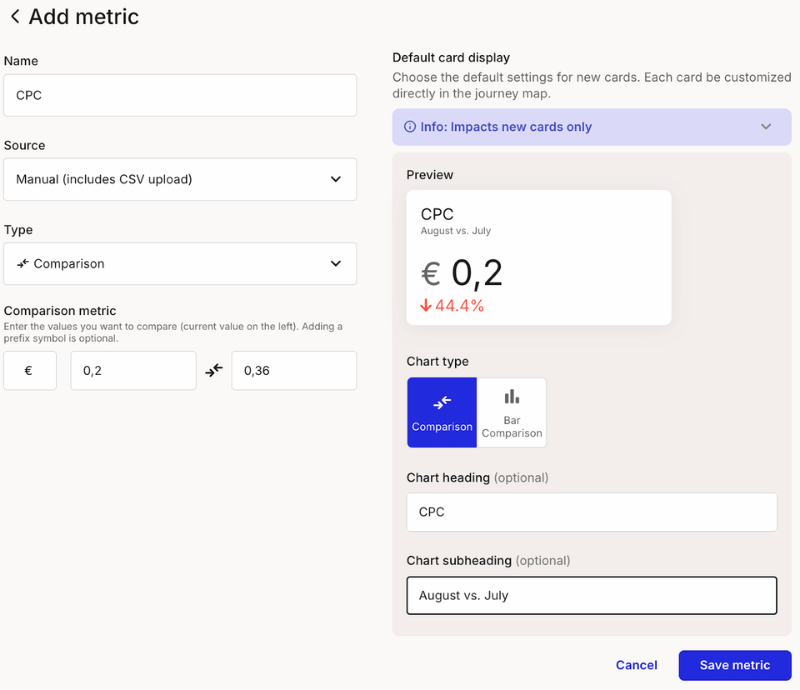Click the bar chart icon for Bar Comparison
The image size is (800, 690).
(512, 398)
